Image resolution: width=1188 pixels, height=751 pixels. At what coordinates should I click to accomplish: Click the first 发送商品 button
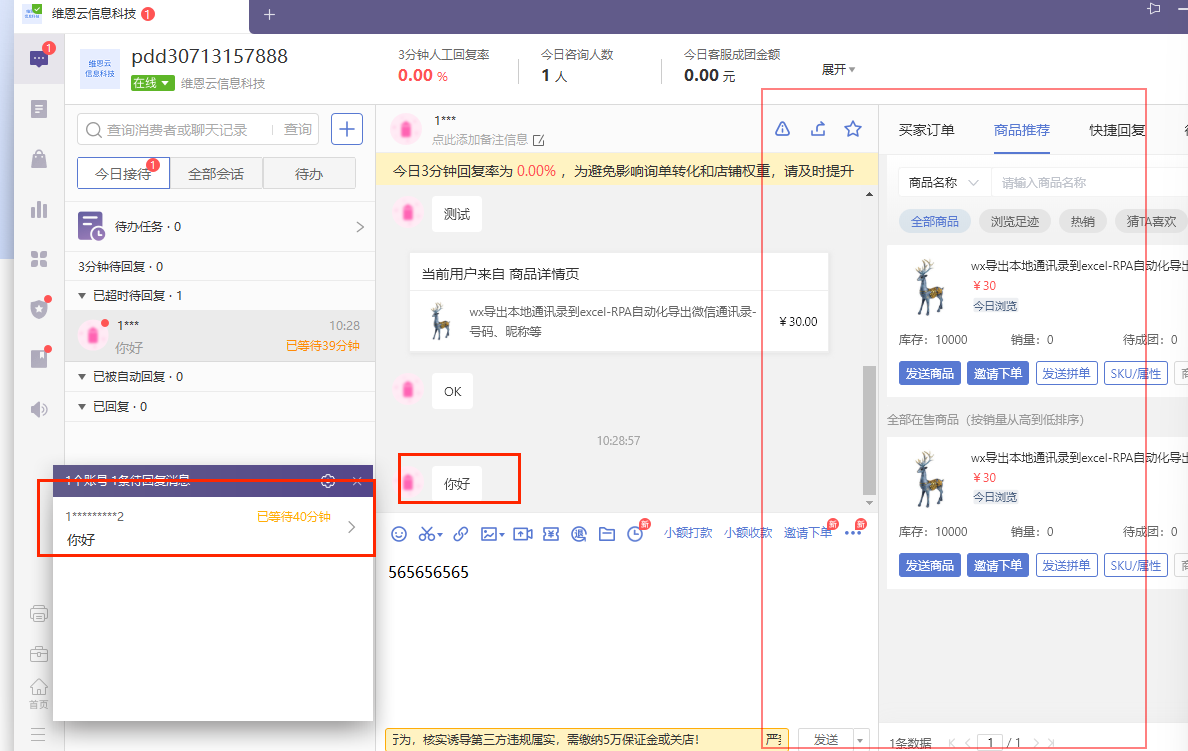[929, 373]
